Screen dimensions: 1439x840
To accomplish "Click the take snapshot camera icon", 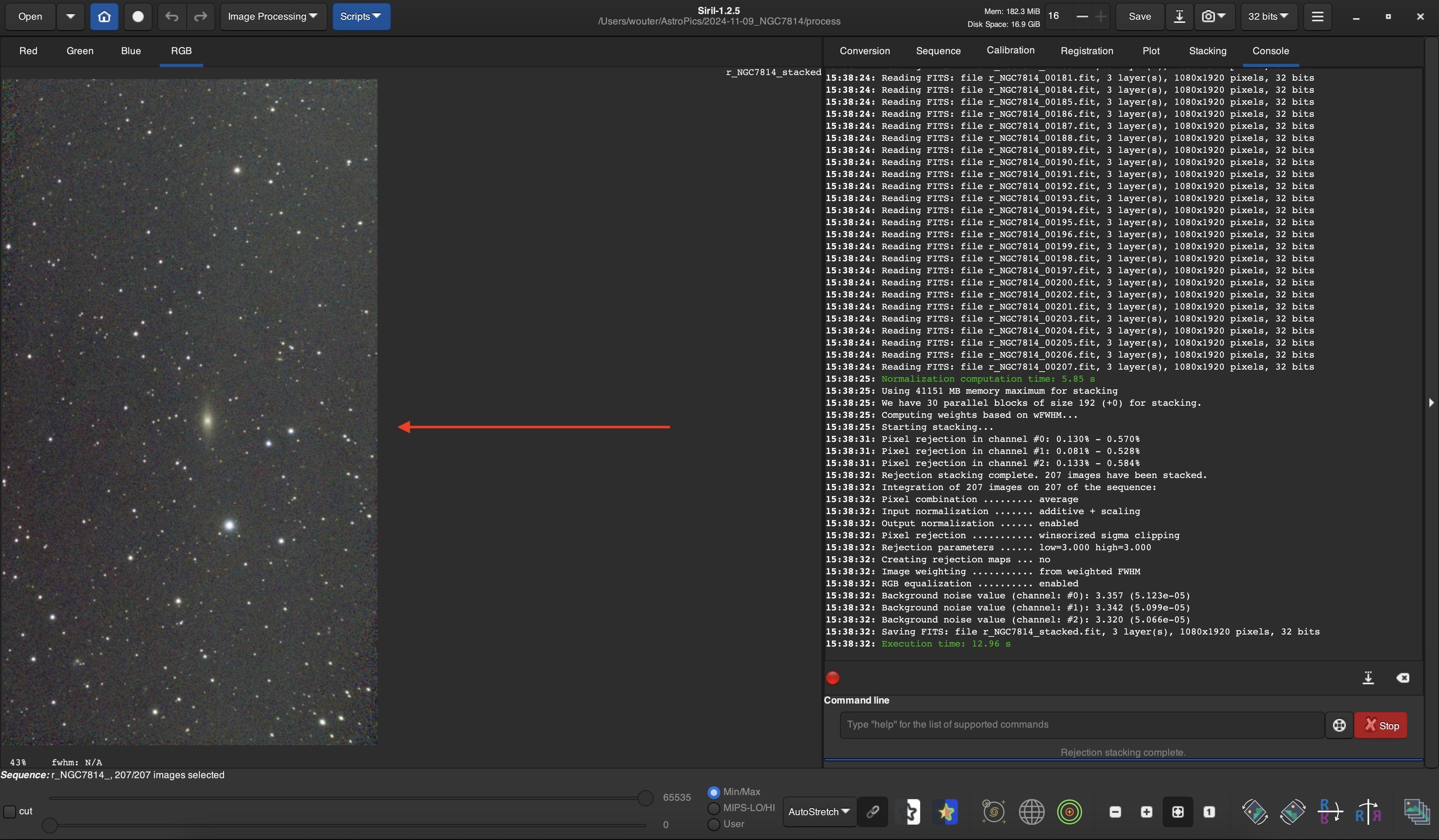I will pos(1208,16).
